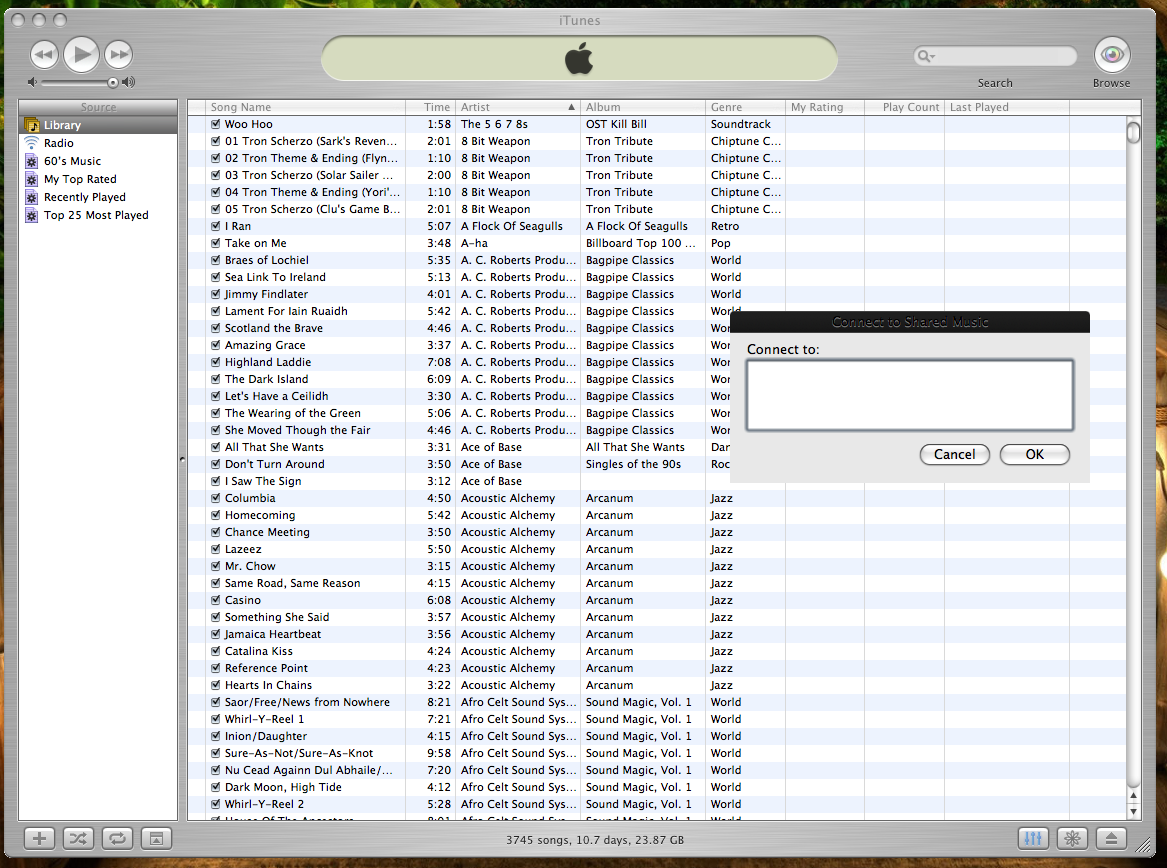Viewport: 1167px width, 868px height.
Task: Select the song Jamaica Heartbeat
Action: (x=273, y=634)
